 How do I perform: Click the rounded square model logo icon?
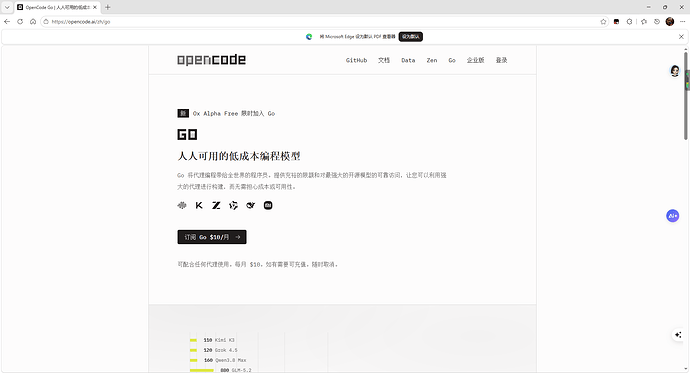click(x=268, y=205)
